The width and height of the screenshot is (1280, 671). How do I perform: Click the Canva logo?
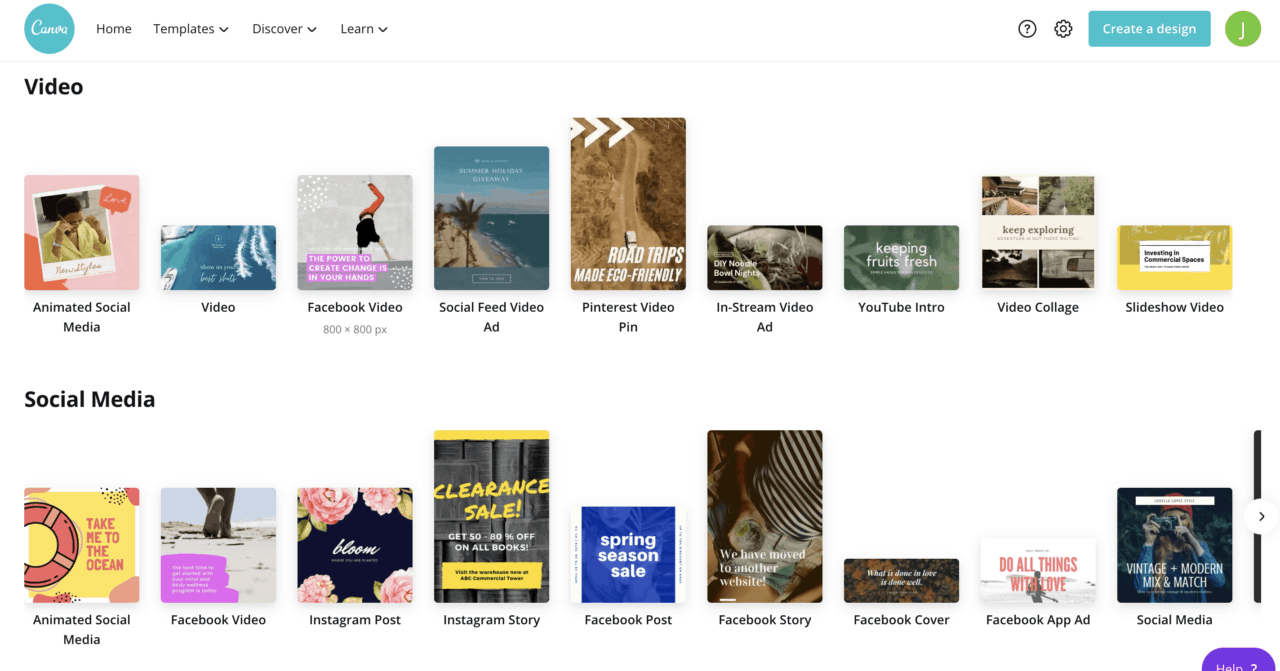click(49, 28)
